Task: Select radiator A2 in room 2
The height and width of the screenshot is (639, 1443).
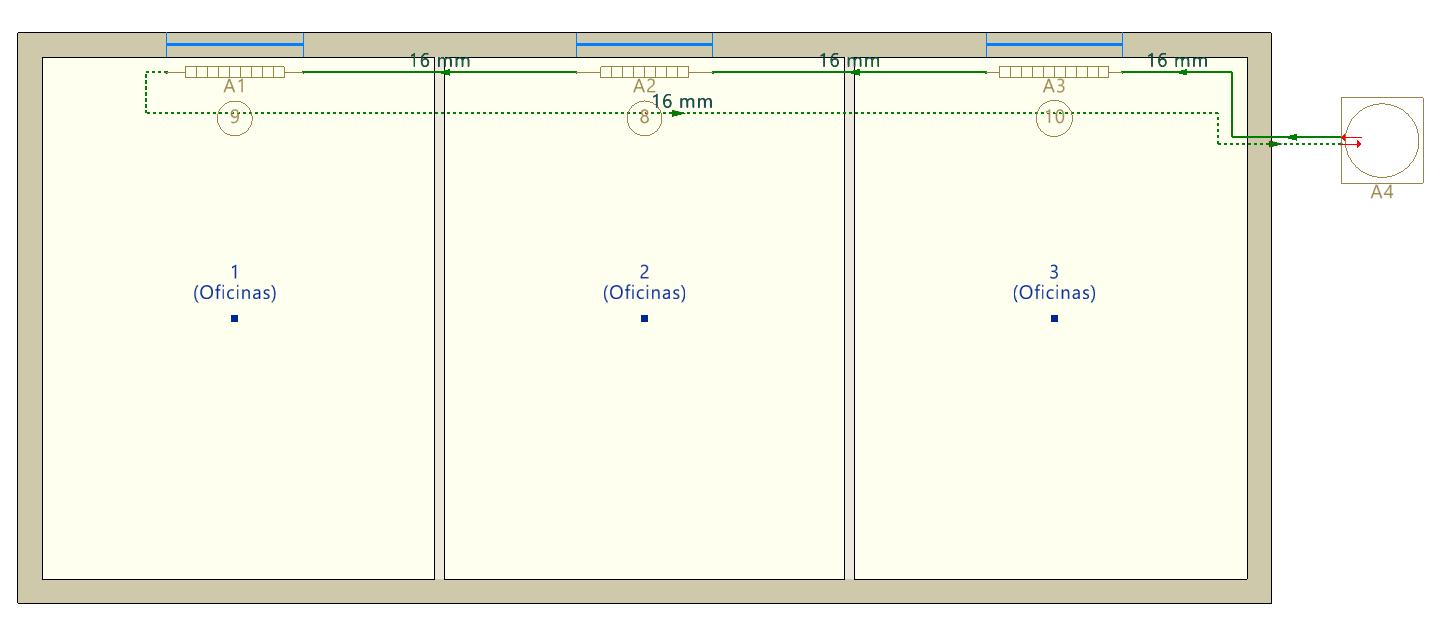Action: coord(644,72)
